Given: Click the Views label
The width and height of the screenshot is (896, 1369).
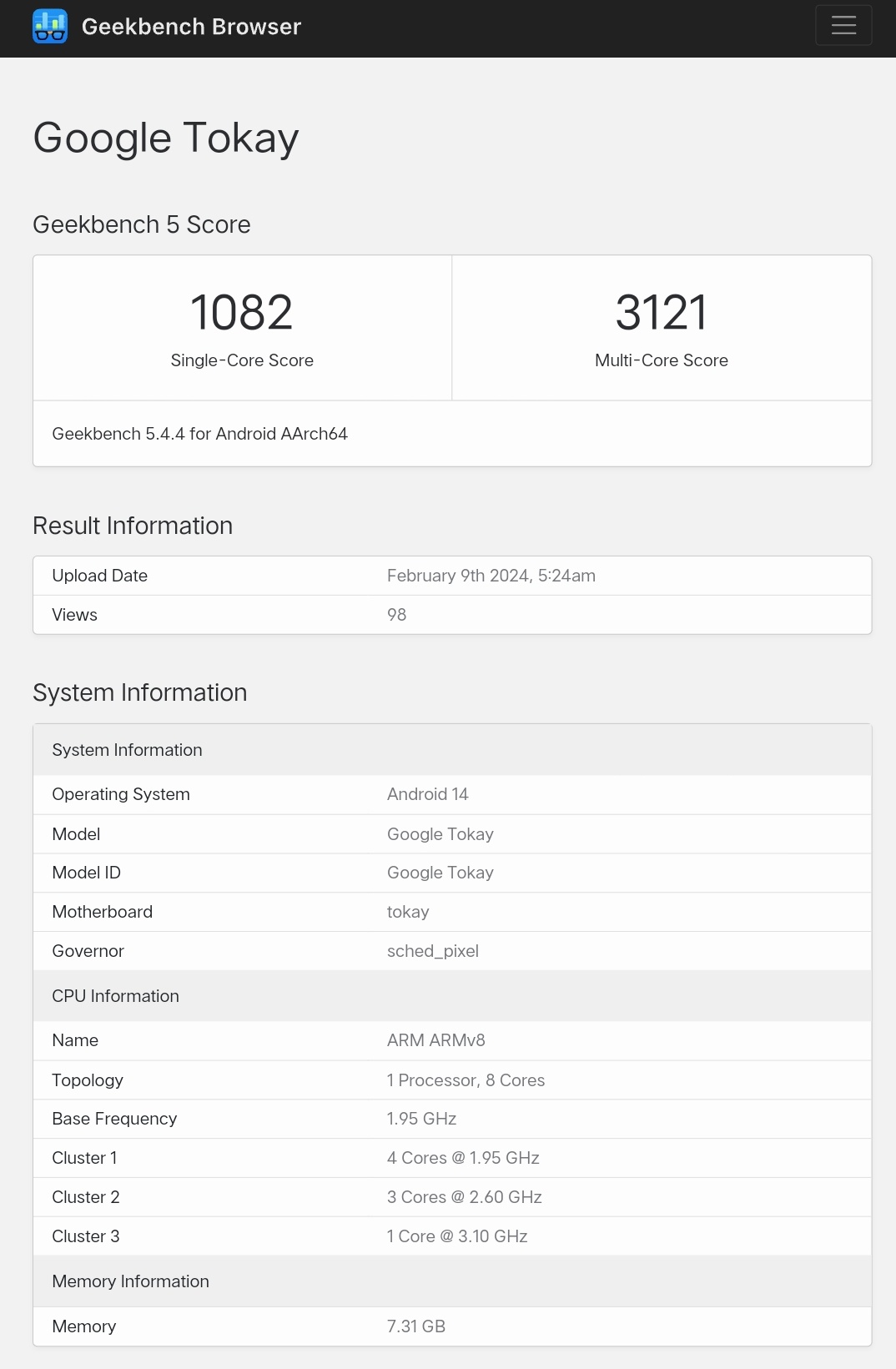Looking at the screenshot, I should point(74,615).
